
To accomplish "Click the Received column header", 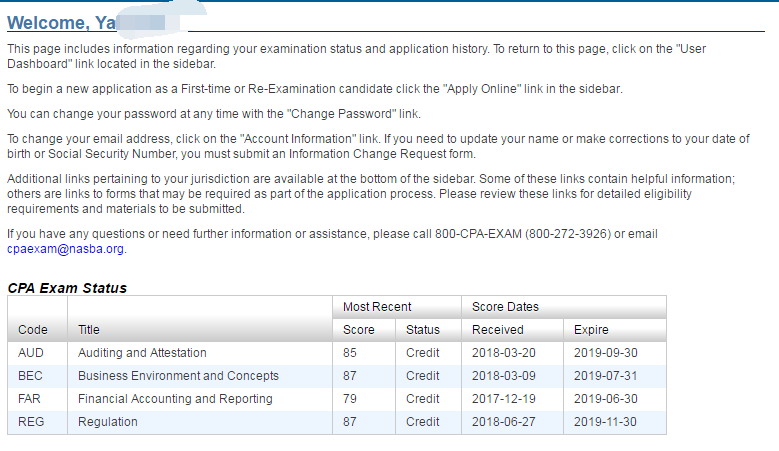I will click(497, 329).
